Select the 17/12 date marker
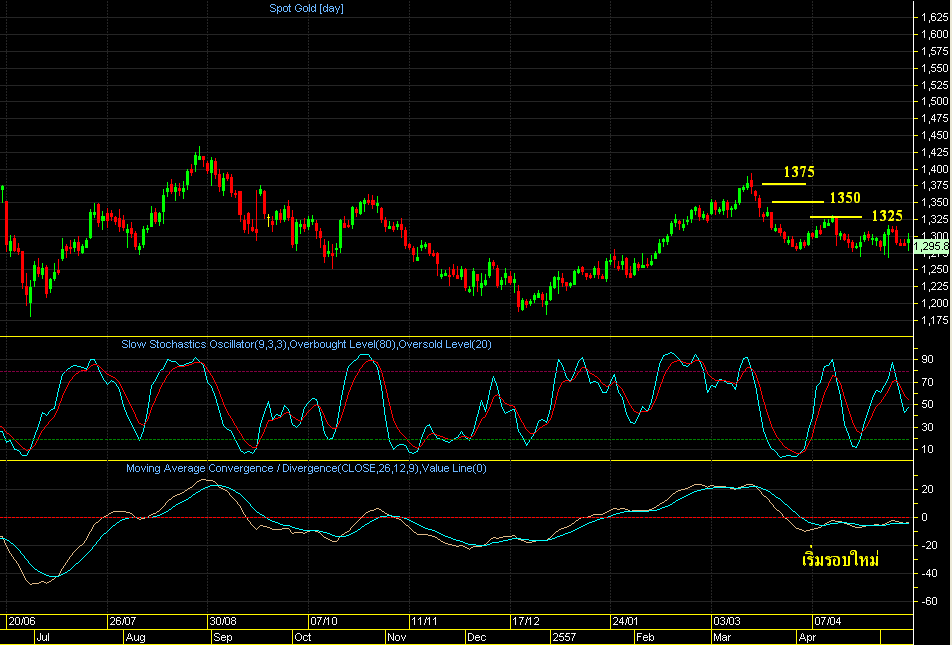Screen dimensions: 952x645 click(525, 621)
